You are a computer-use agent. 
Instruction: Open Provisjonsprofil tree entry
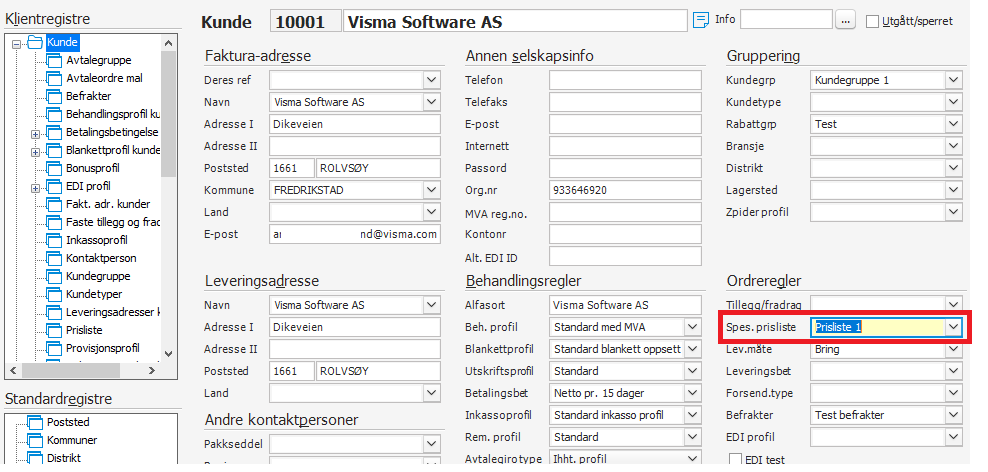click(103, 348)
